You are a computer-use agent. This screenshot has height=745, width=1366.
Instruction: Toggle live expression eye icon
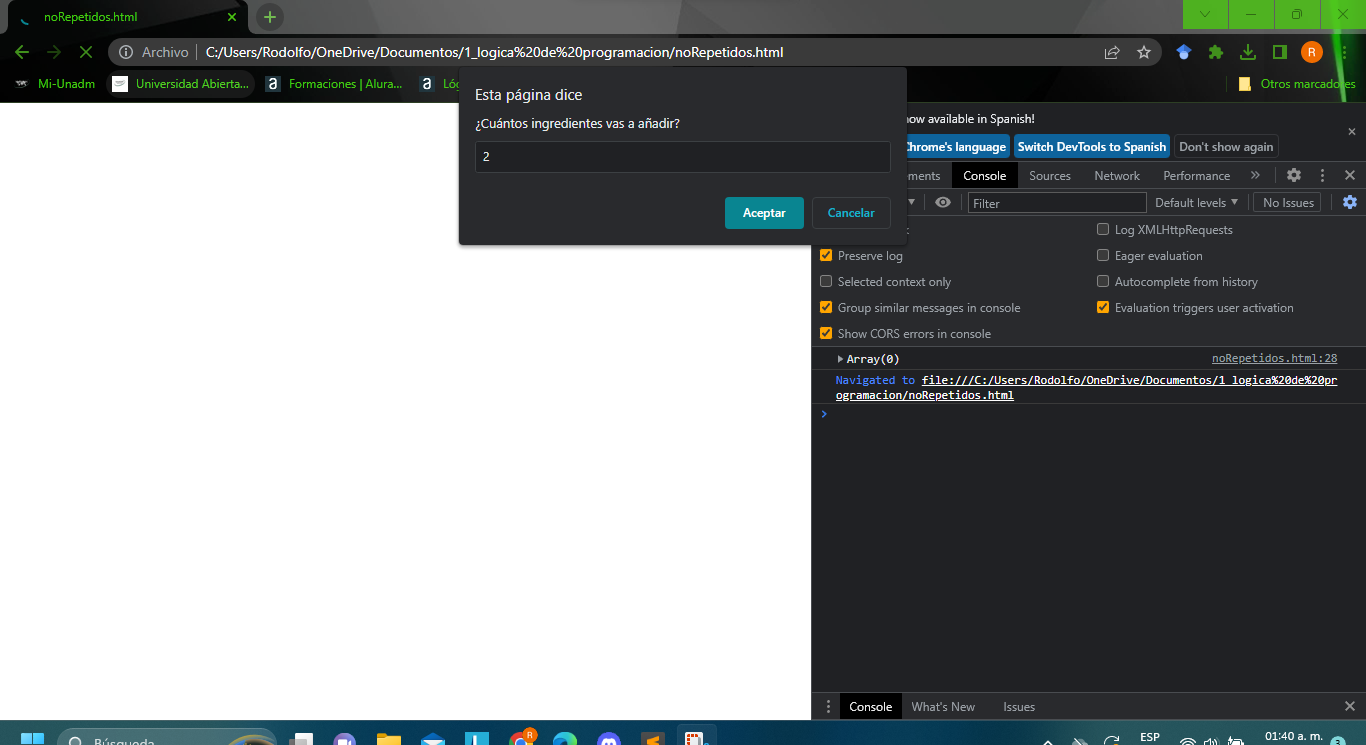point(943,202)
